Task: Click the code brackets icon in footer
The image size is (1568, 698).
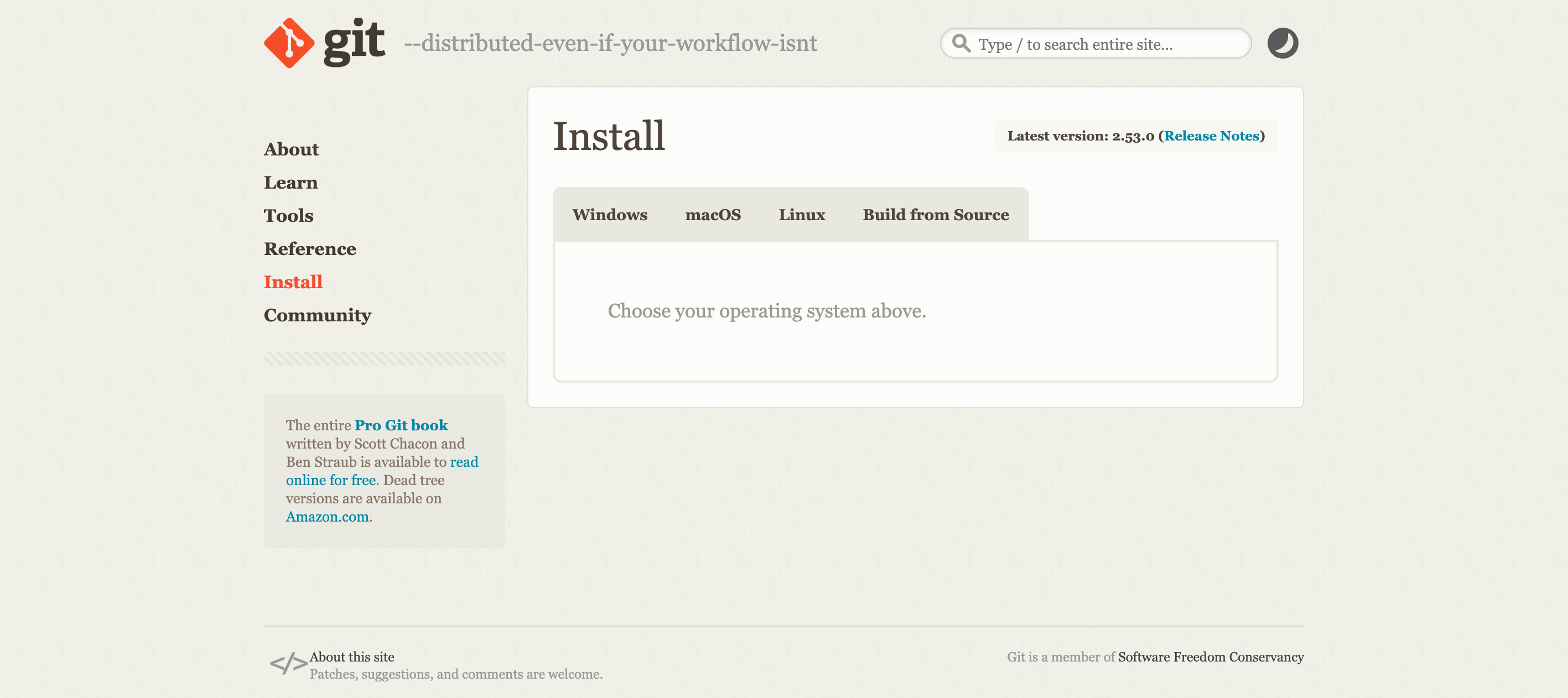Action: [288, 663]
